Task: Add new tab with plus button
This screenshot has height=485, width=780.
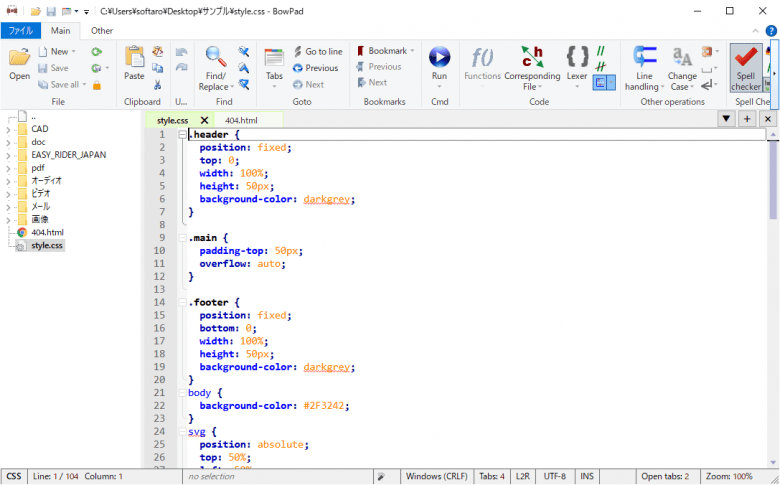Action: click(747, 119)
